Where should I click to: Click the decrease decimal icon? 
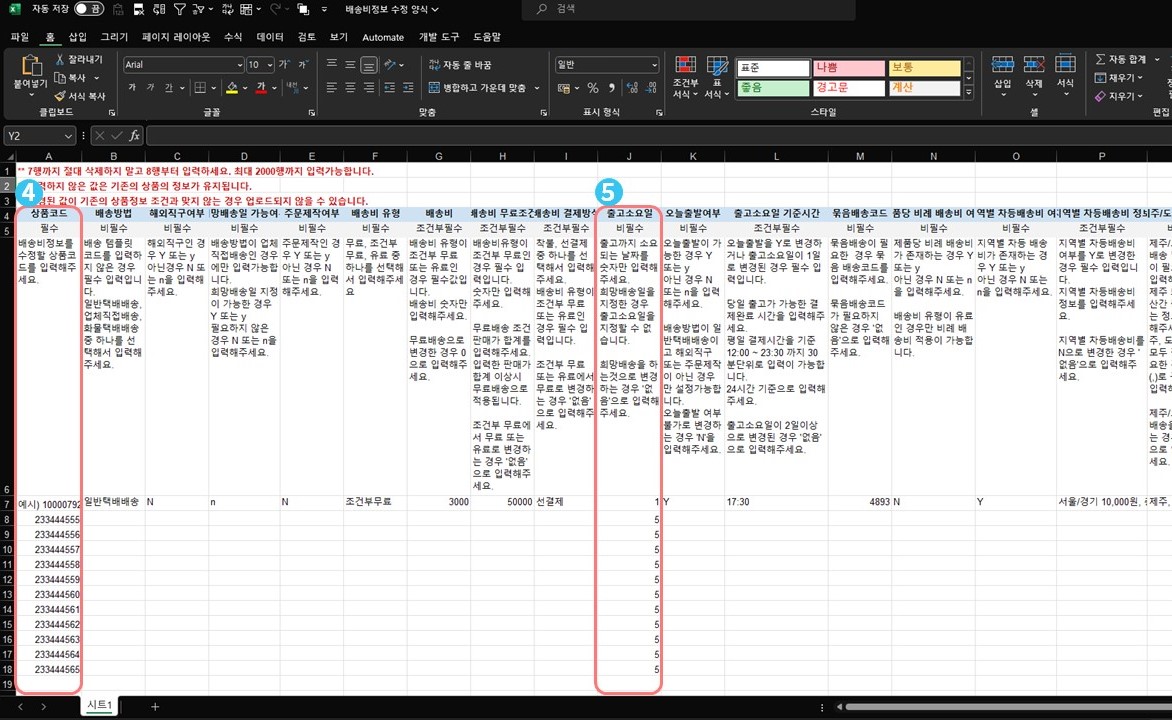point(651,88)
